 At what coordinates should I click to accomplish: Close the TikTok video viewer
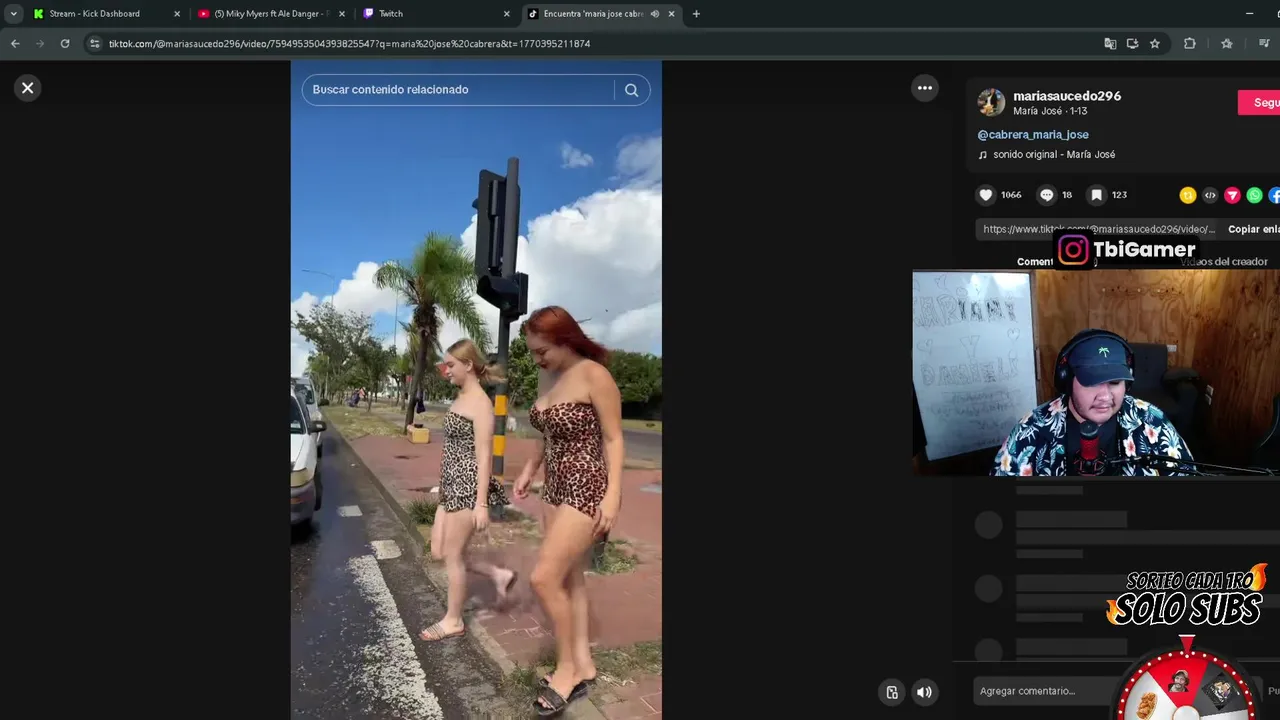coord(27,88)
